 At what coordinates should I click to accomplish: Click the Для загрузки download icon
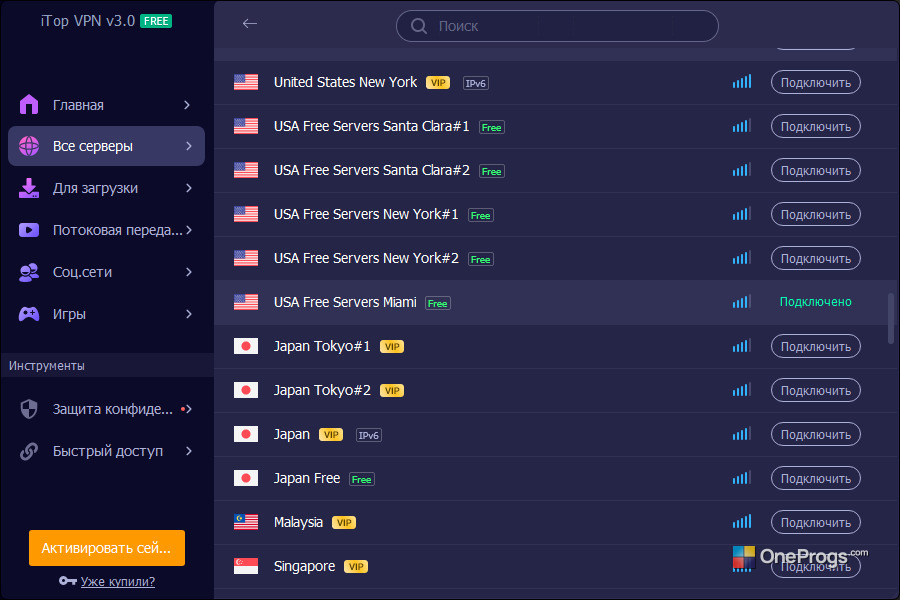29,188
